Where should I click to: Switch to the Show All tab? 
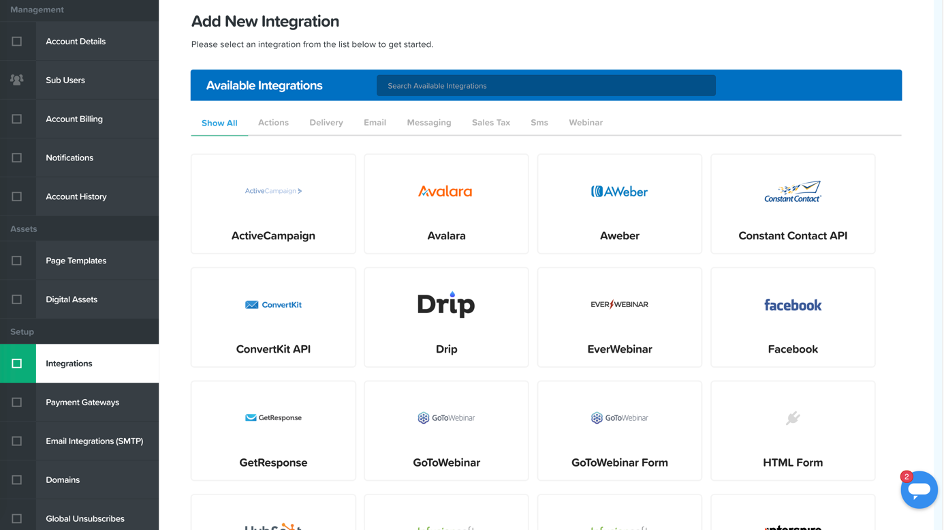(219, 123)
